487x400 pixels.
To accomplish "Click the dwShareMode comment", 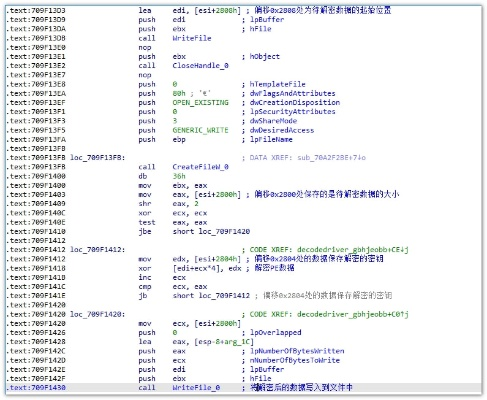I will [x=273, y=121].
